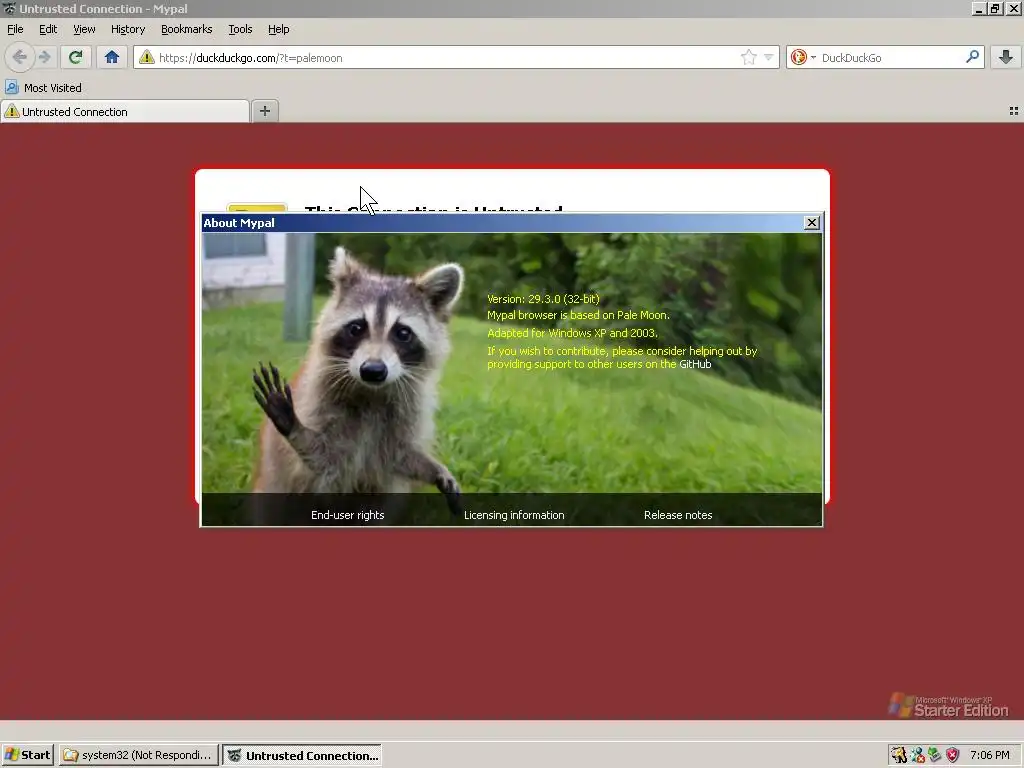The height and width of the screenshot is (768, 1024).
Task: Click 'Adapted for Windows XP and 2003.' text
Action: (x=573, y=333)
